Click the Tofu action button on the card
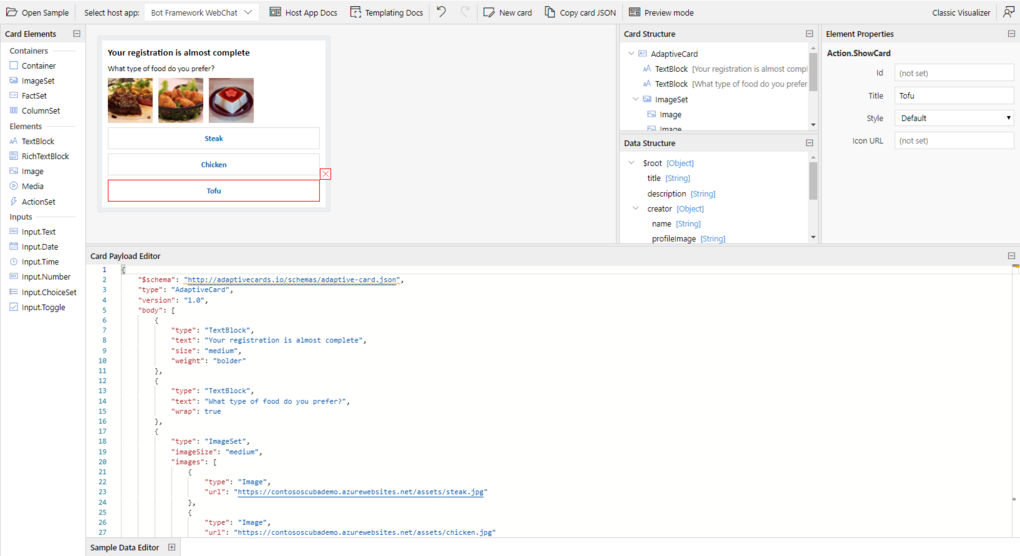Viewport: 1020px width, 556px height. click(213, 191)
